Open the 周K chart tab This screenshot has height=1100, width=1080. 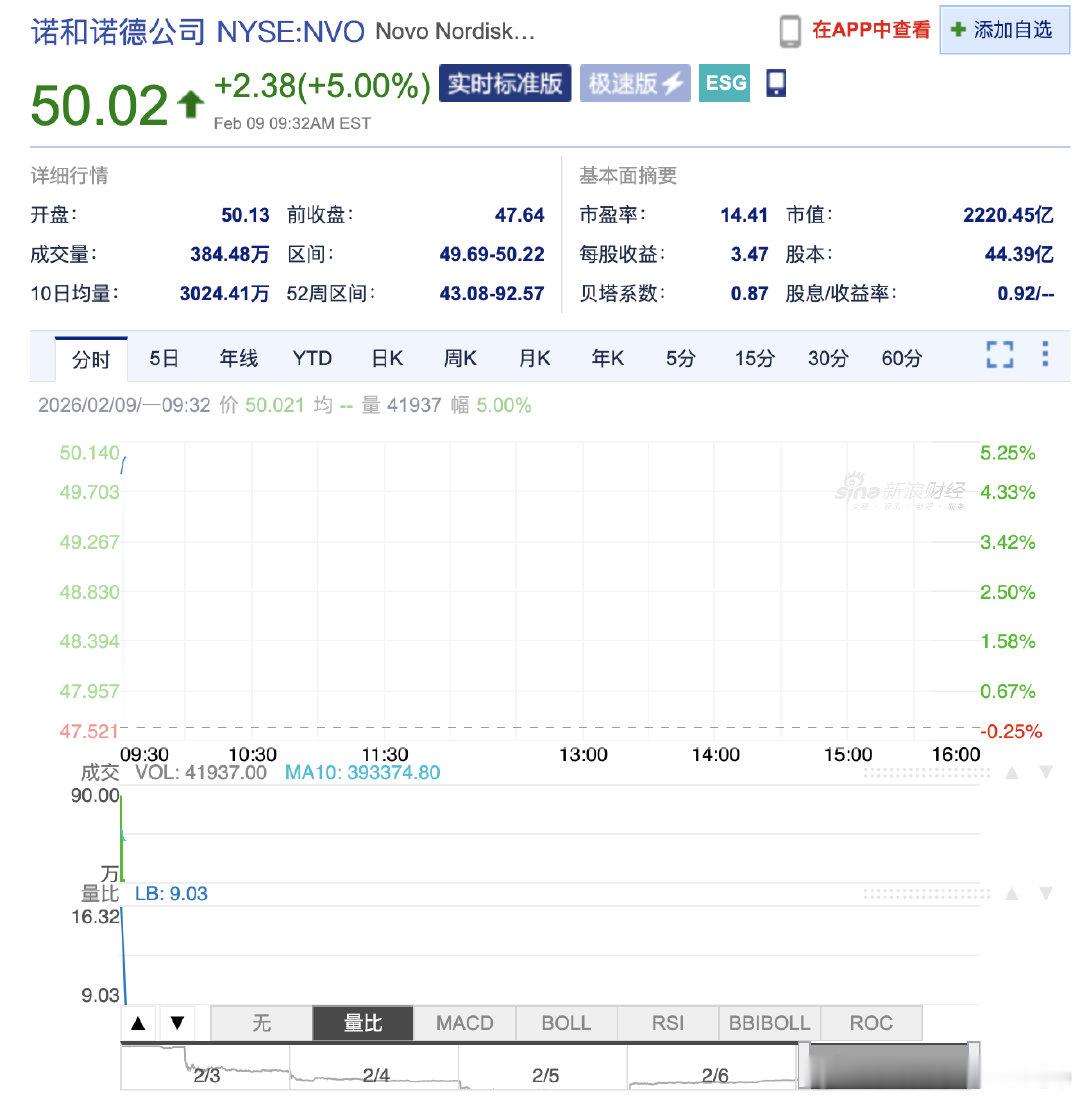(460, 358)
